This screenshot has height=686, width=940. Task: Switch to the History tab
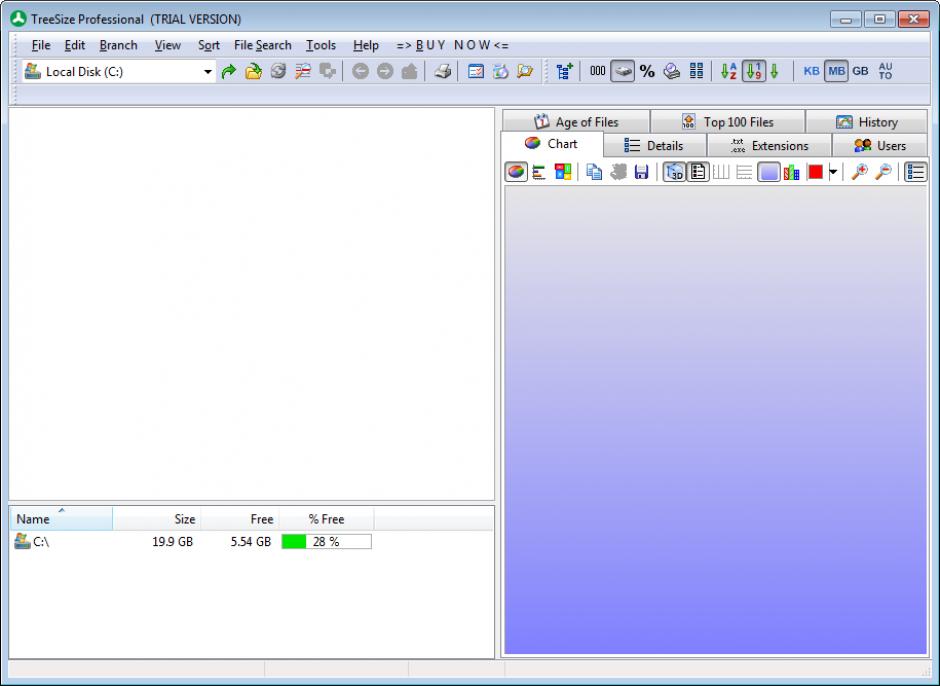tap(867, 122)
